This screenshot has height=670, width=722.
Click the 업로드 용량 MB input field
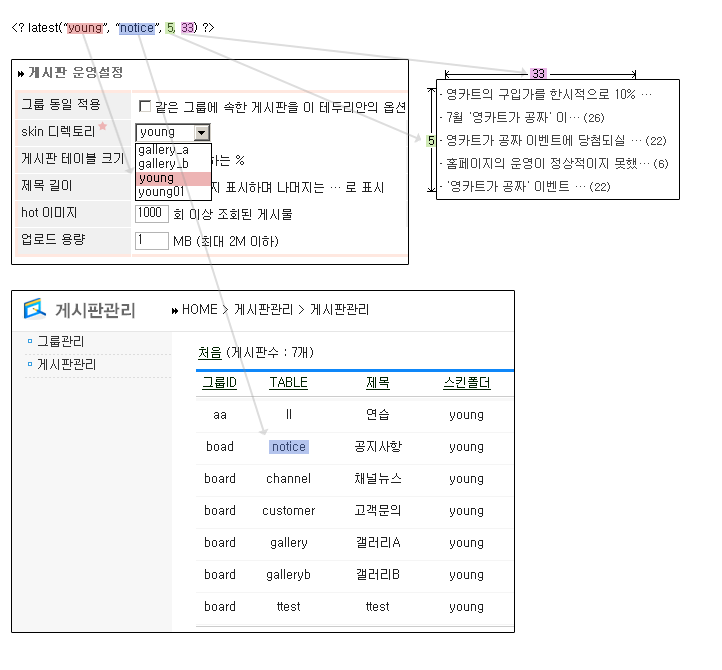pyautogui.click(x=152, y=241)
